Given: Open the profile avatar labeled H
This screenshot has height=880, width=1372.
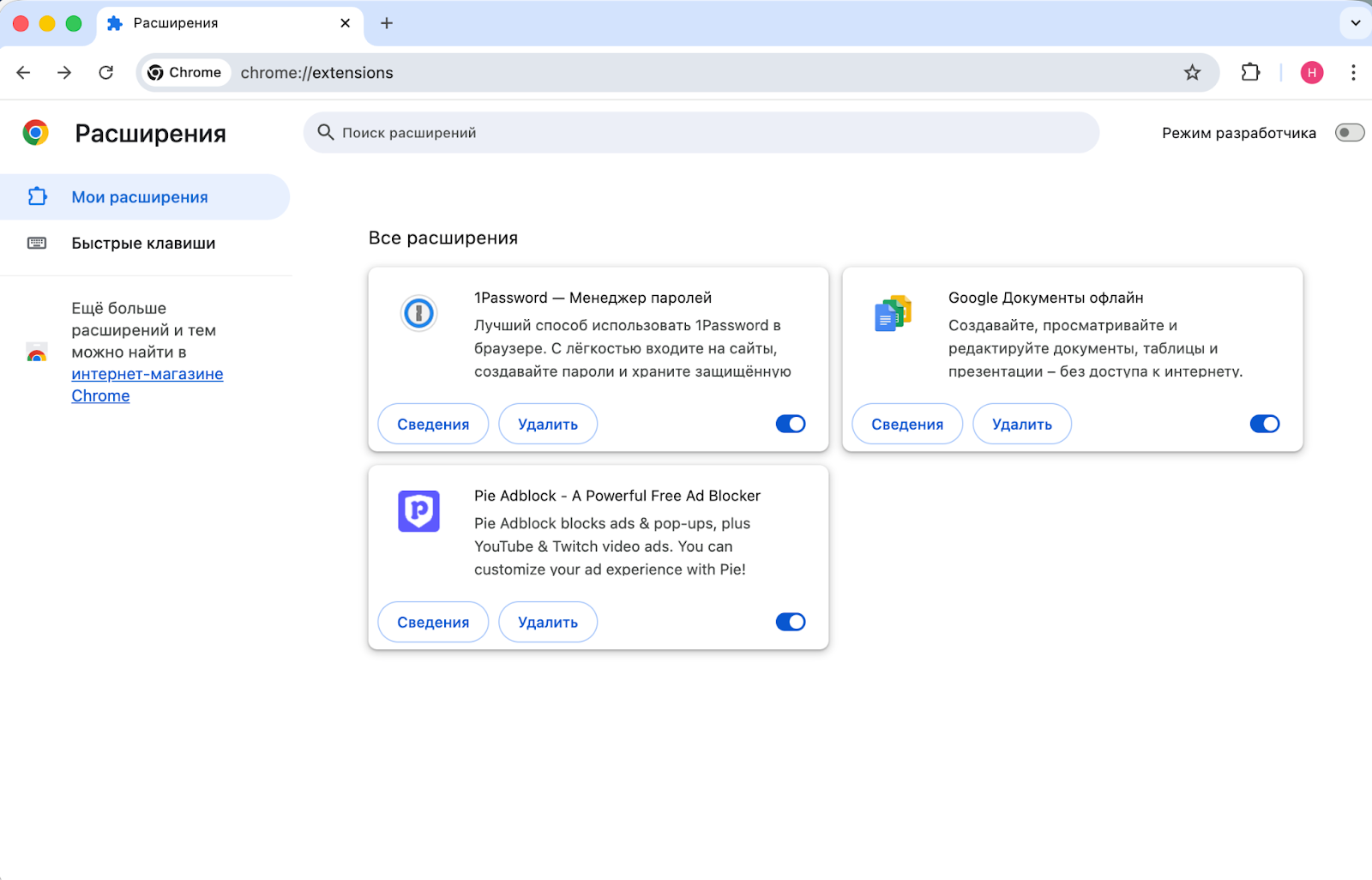Looking at the screenshot, I should coord(1312,73).
